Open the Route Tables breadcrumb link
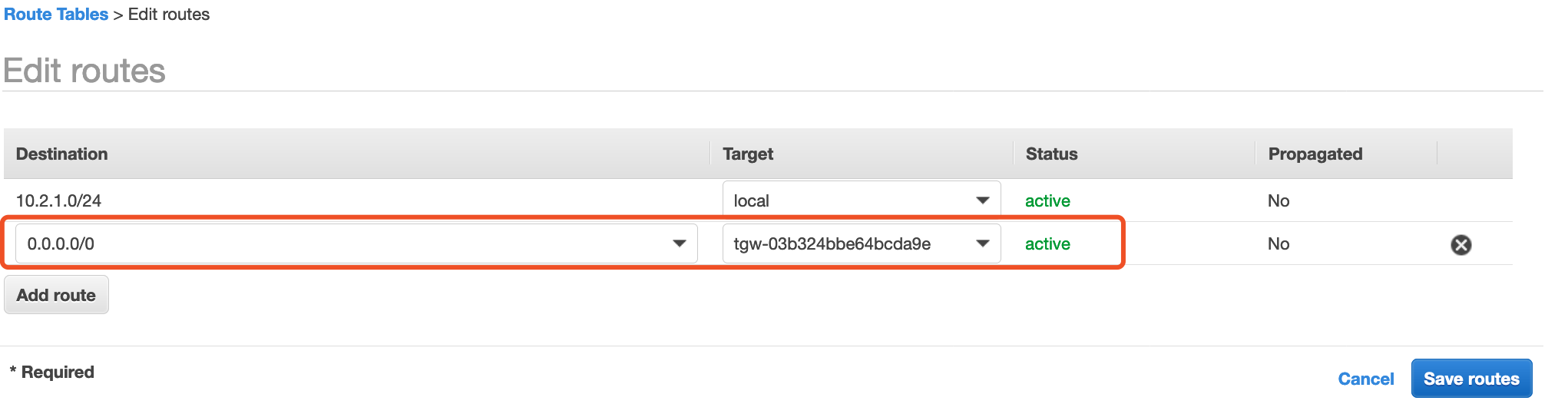Viewport: 1568px width, 404px height. [x=56, y=15]
